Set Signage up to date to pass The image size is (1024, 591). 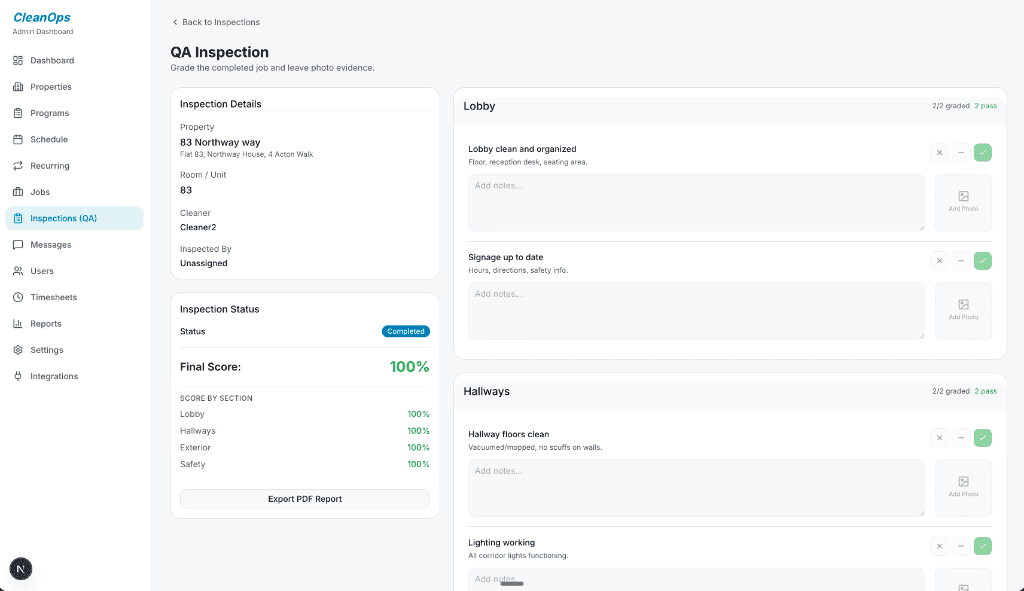click(983, 261)
